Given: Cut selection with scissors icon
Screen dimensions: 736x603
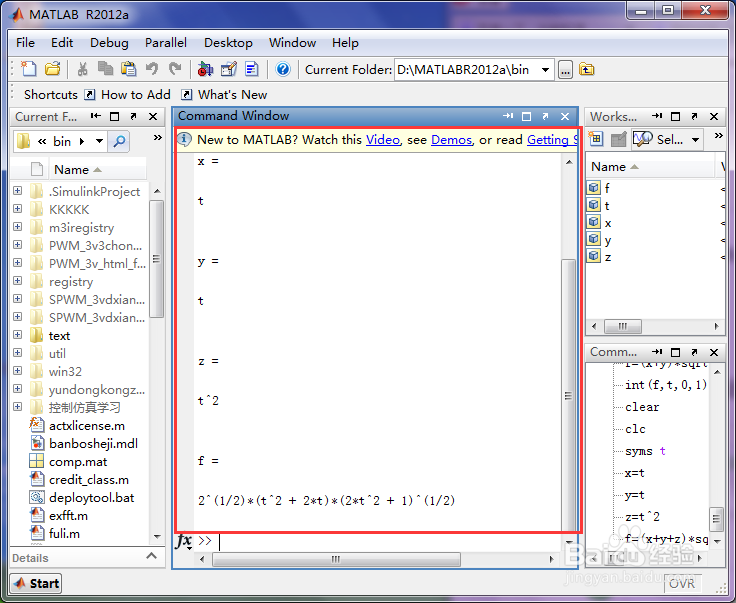Looking at the screenshot, I should [83, 69].
